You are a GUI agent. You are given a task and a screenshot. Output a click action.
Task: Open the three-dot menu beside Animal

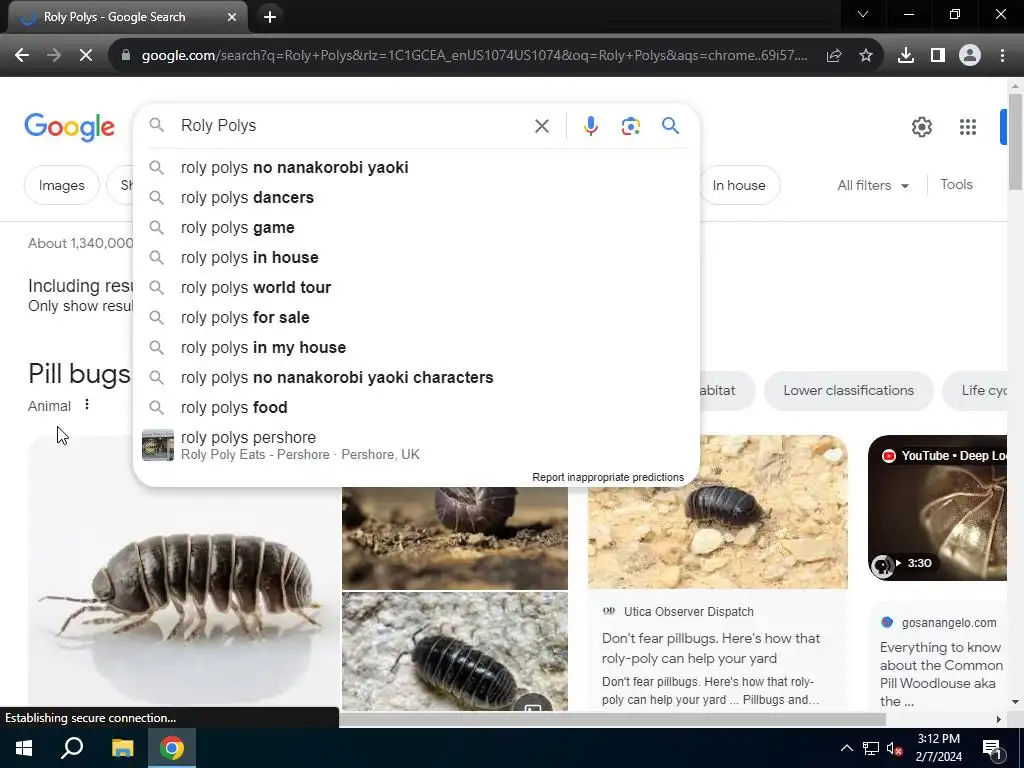(x=87, y=405)
